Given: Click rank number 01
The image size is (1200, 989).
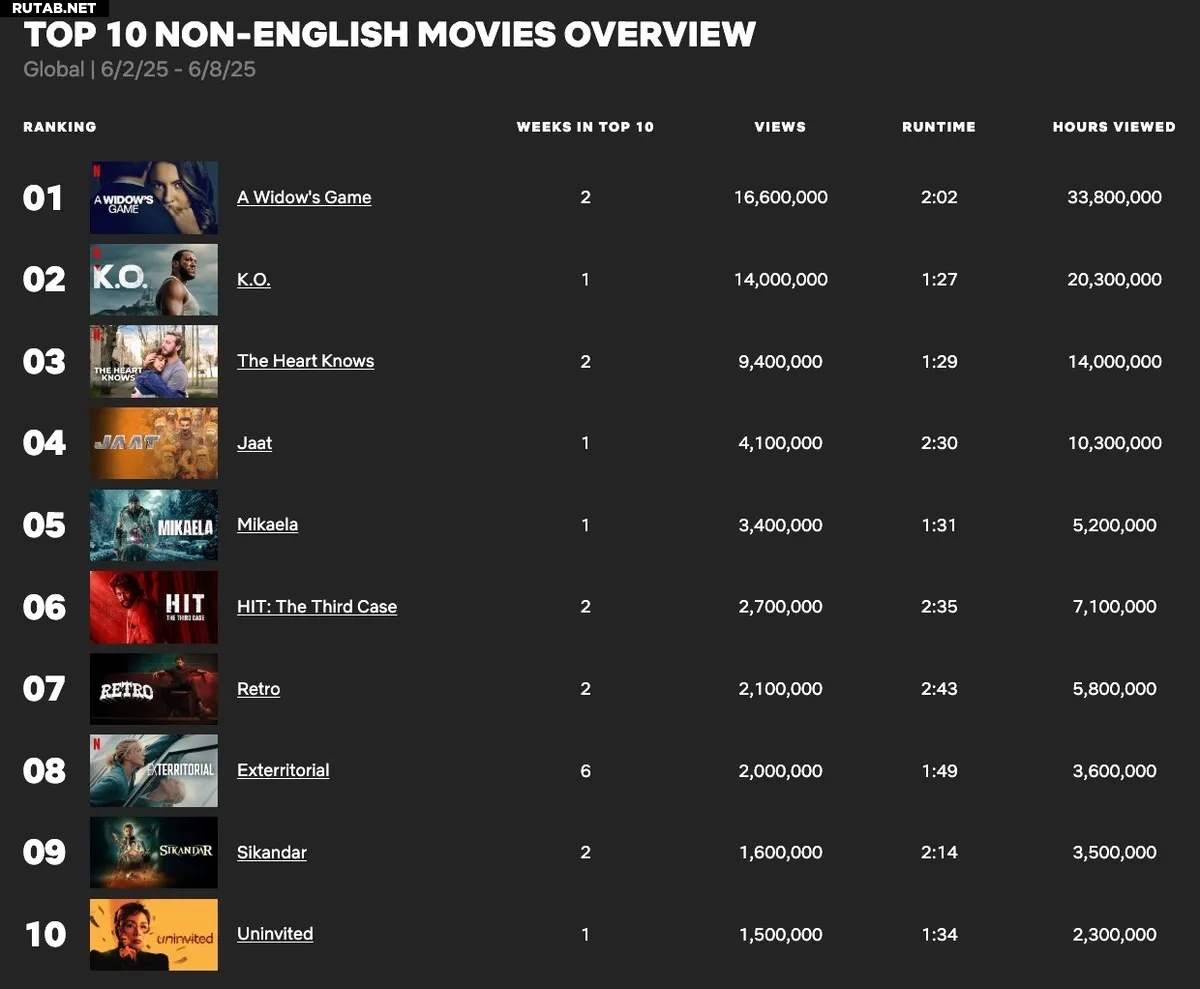Looking at the screenshot, I should click(43, 198).
